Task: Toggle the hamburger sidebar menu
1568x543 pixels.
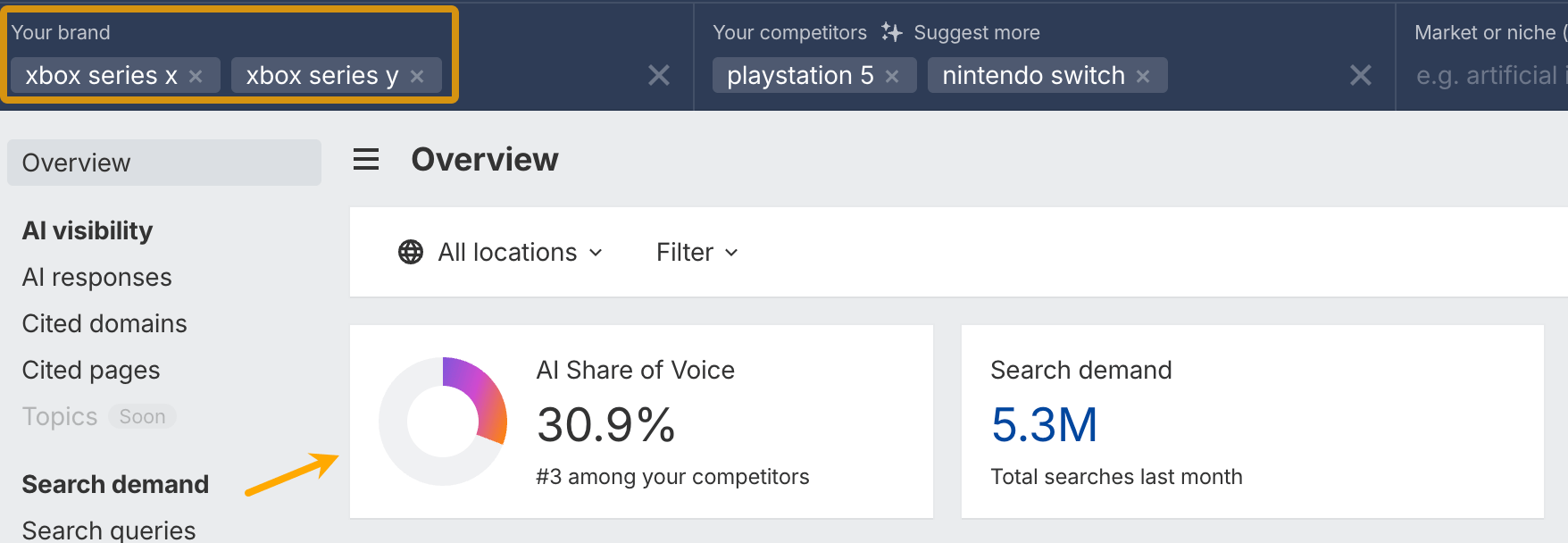Action: click(366, 160)
